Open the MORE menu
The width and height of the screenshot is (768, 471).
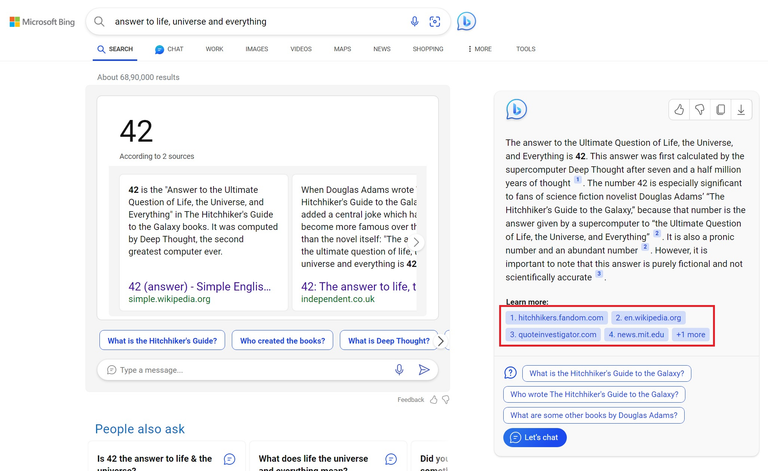480,49
